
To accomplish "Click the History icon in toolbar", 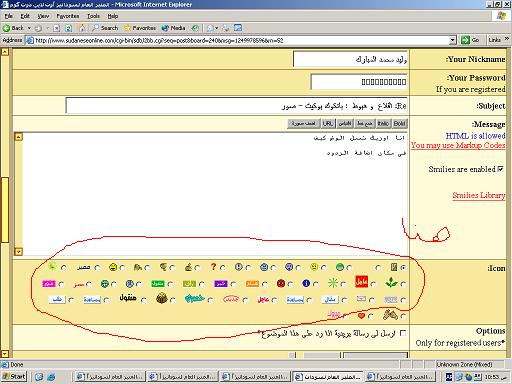I will 195,28.
